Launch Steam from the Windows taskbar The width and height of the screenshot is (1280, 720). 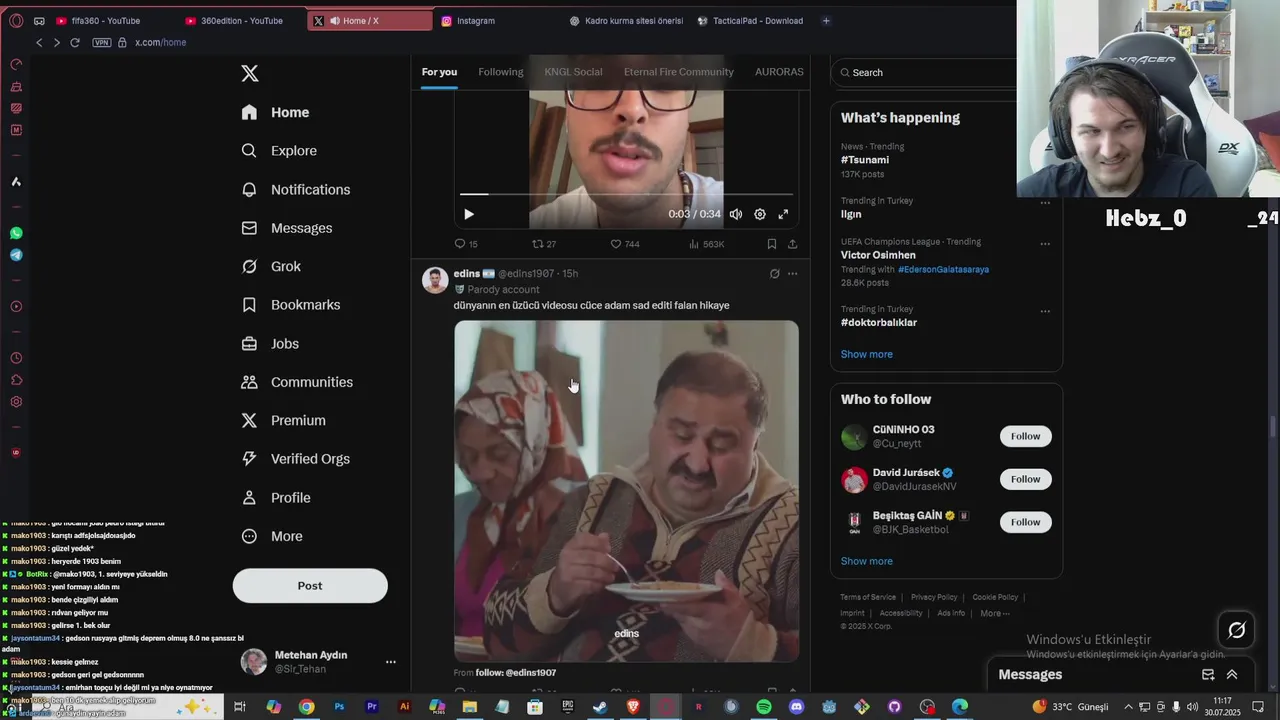pos(600,707)
